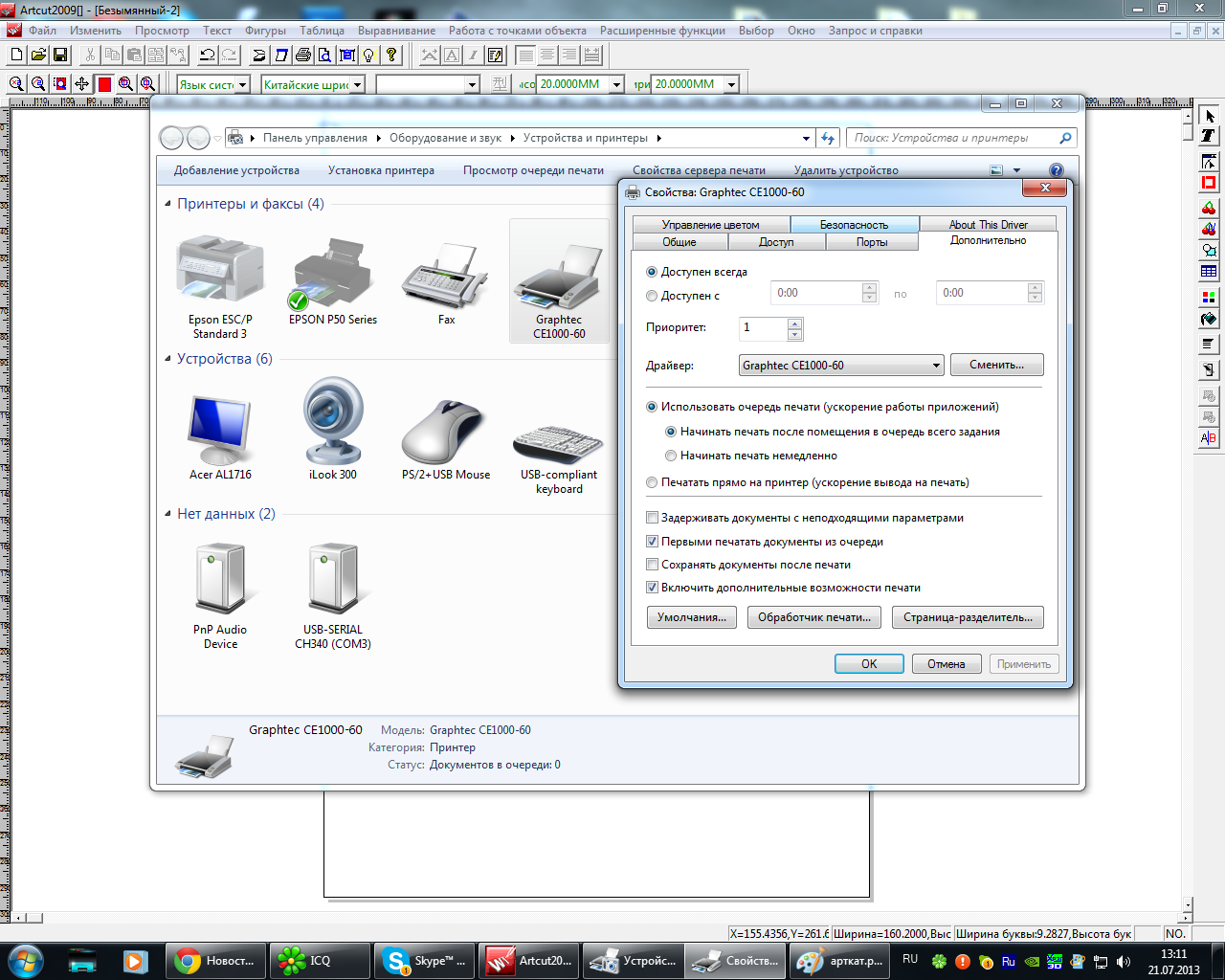
Task: Collapse the 'Нет данных (2)' group
Action: [167, 514]
